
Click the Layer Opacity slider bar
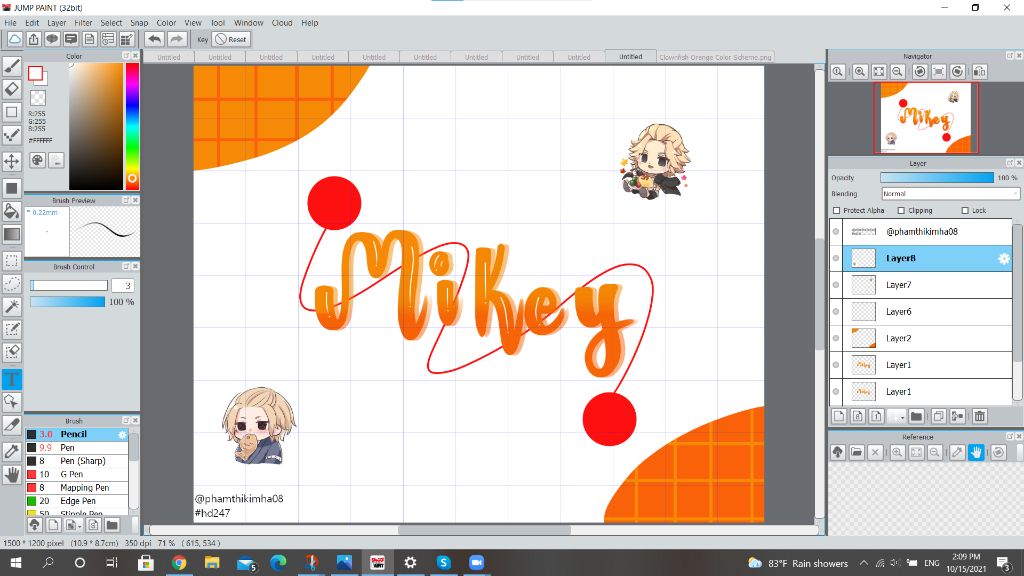pyautogui.click(x=937, y=178)
